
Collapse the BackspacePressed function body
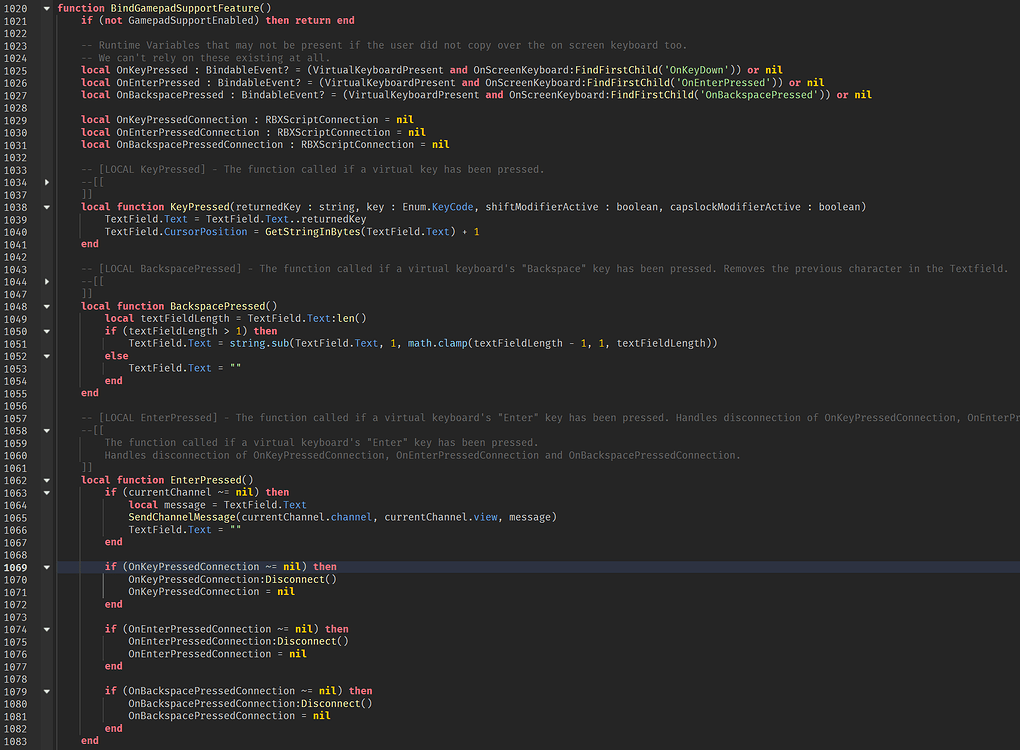point(44,306)
